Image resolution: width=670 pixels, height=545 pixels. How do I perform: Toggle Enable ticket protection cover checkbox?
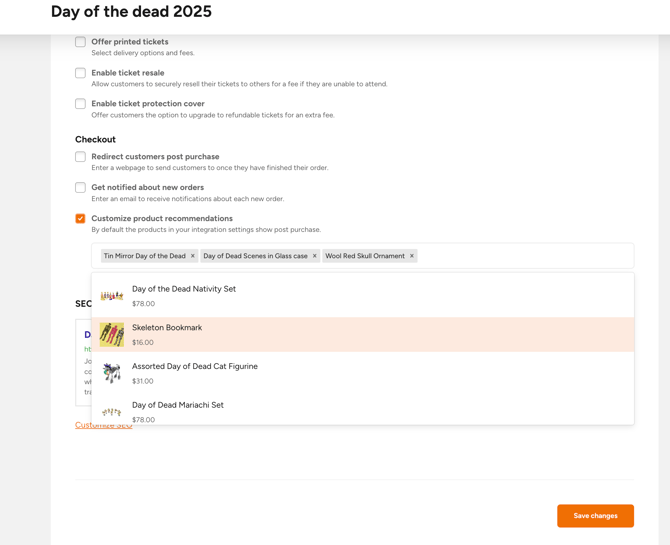click(x=80, y=104)
